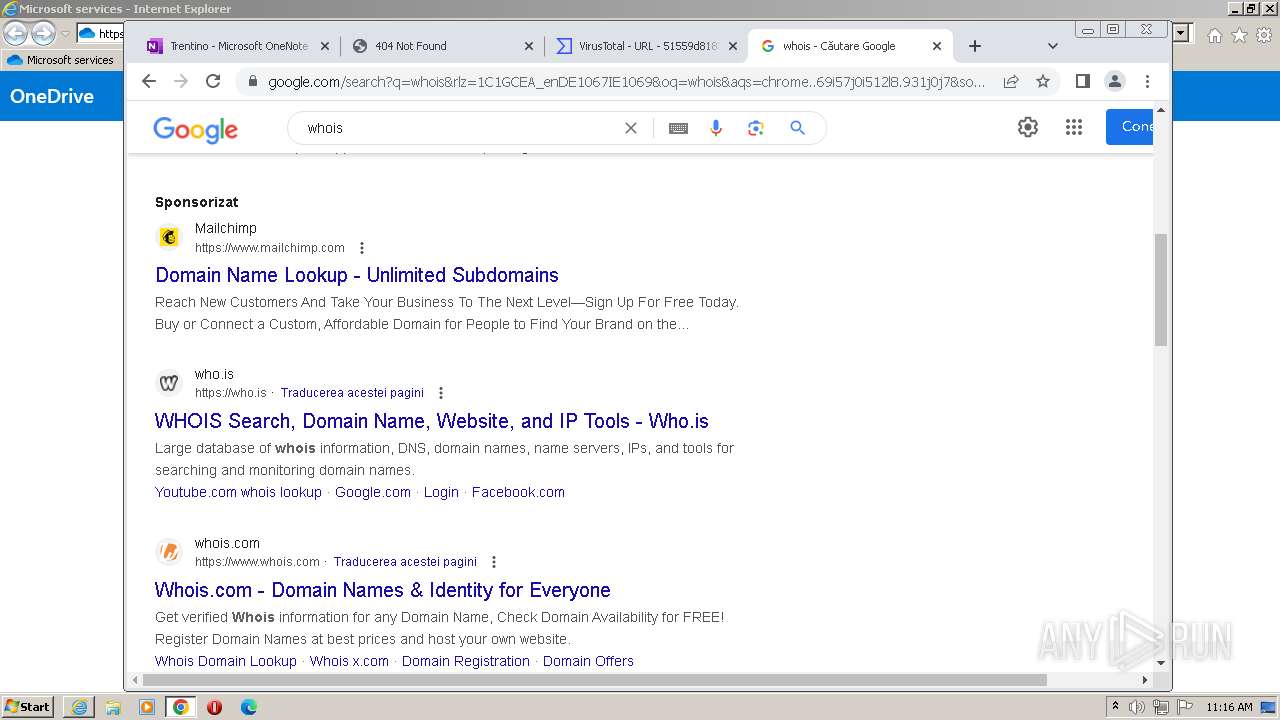Image resolution: width=1280 pixels, height=720 pixels.
Task: Start voice search with microphone
Action: tap(716, 128)
